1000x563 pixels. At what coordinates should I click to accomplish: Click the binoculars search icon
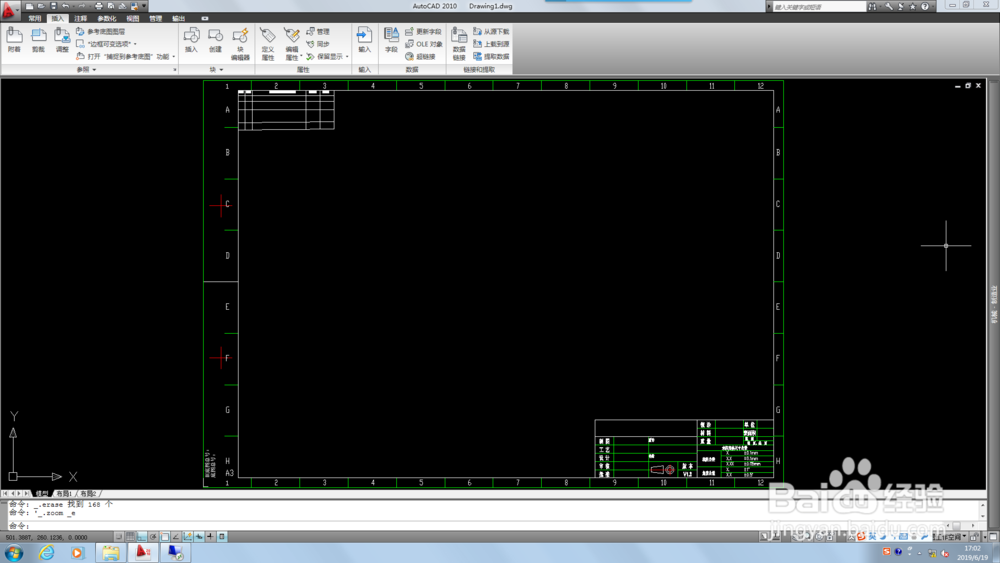[872, 6]
